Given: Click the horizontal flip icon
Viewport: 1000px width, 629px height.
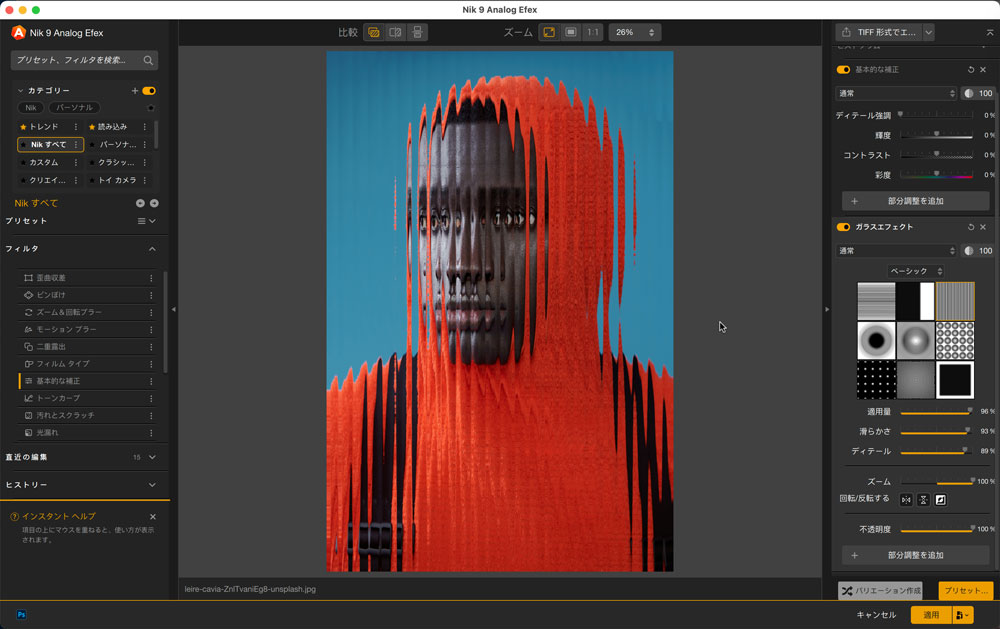Looking at the screenshot, I should click(x=906, y=500).
